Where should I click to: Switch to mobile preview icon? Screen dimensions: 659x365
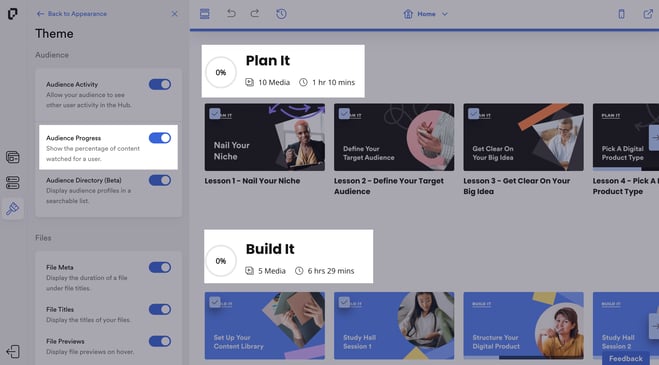[621, 14]
